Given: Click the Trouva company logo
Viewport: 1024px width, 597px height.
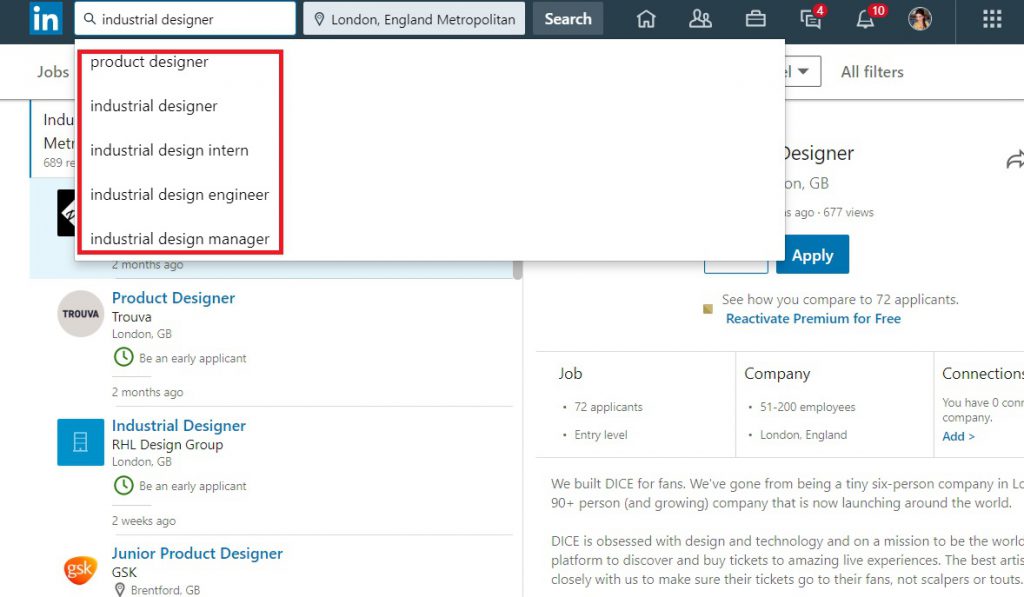Looking at the screenshot, I should [80, 314].
